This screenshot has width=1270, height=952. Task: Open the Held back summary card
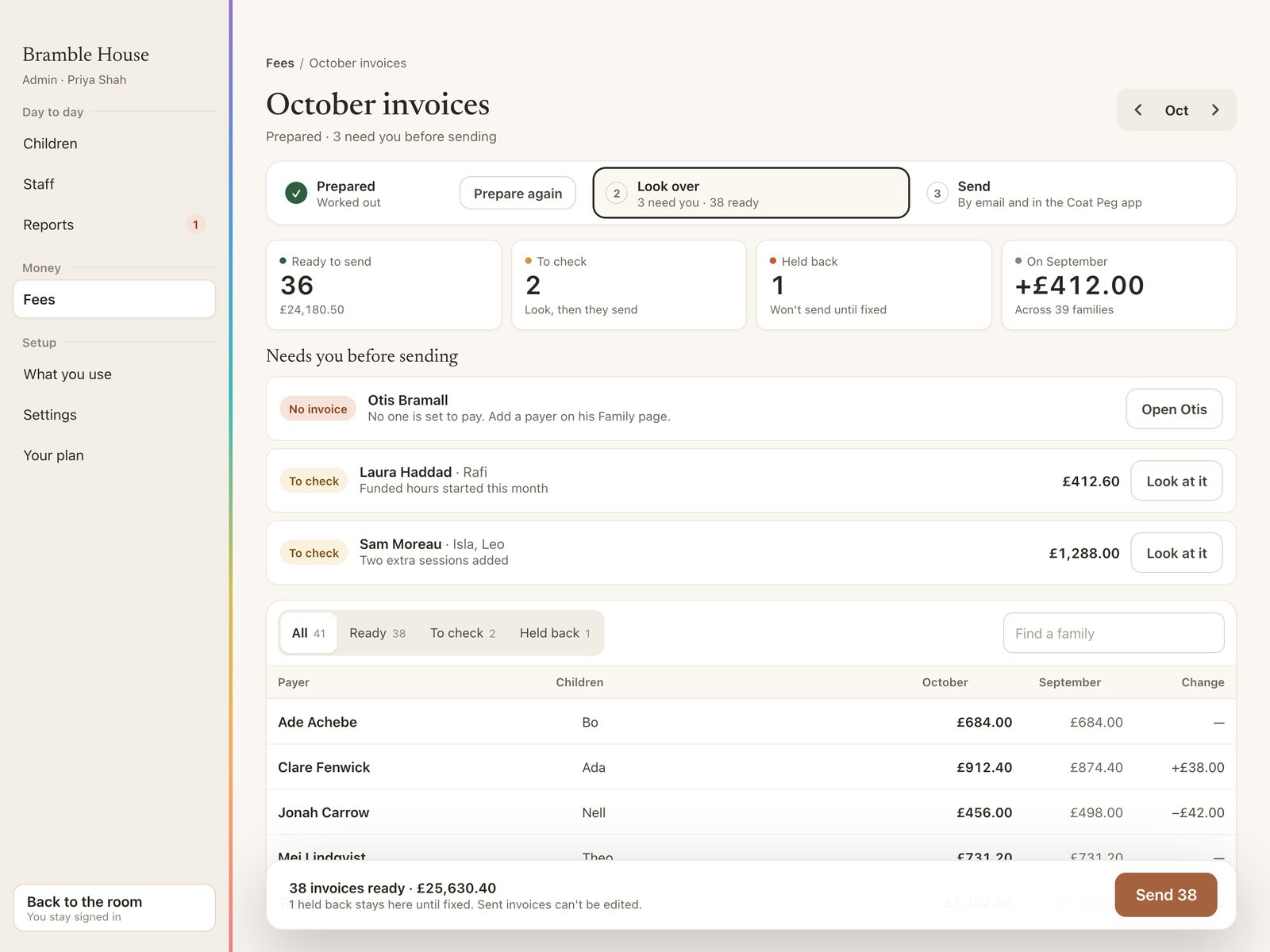coord(874,285)
